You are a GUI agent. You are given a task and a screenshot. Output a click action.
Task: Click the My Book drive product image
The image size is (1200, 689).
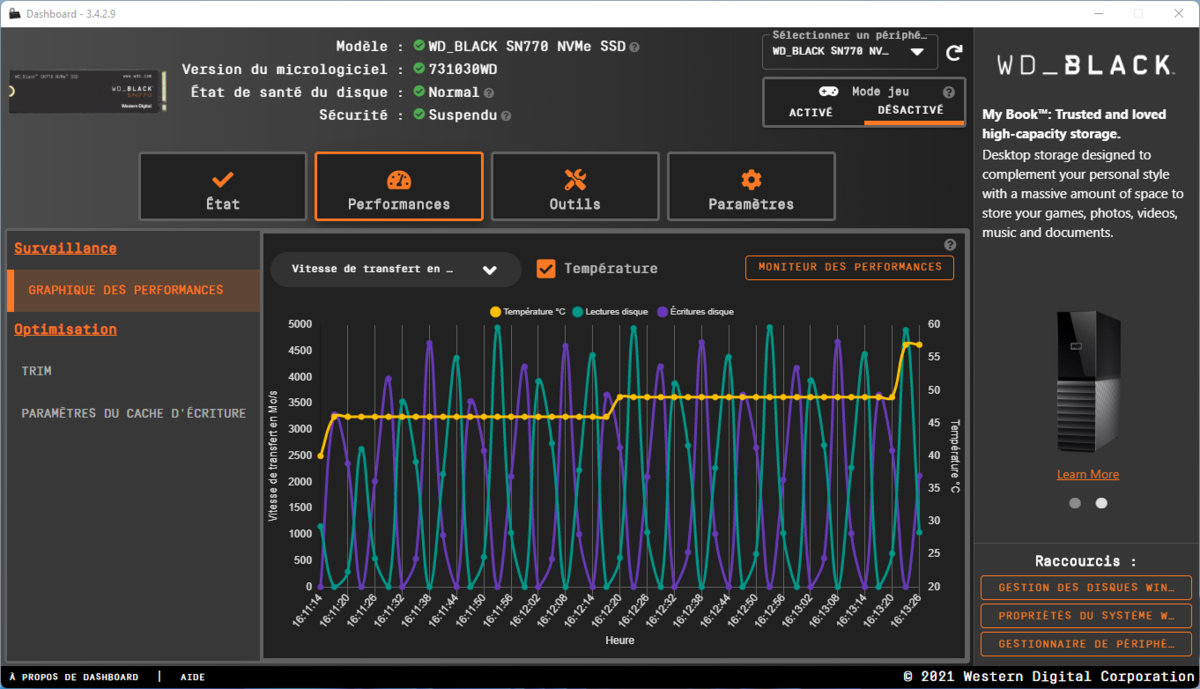pyautogui.click(x=1088, y=381)
